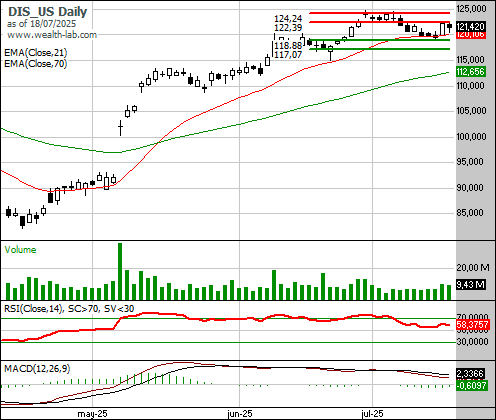Screen dimensions: 496x420
Task: Select the EMA(Close,70) indicator label
Action: point(36,63)
